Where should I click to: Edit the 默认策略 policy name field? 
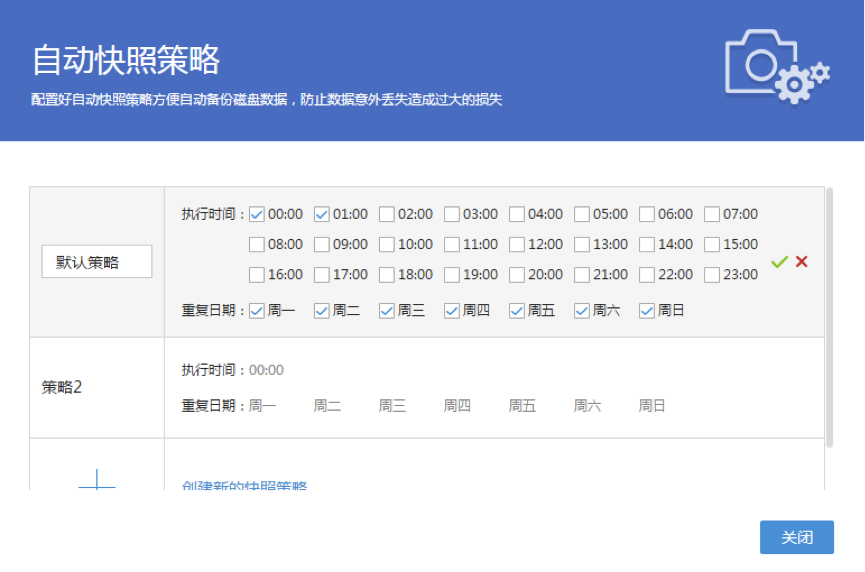97,262
